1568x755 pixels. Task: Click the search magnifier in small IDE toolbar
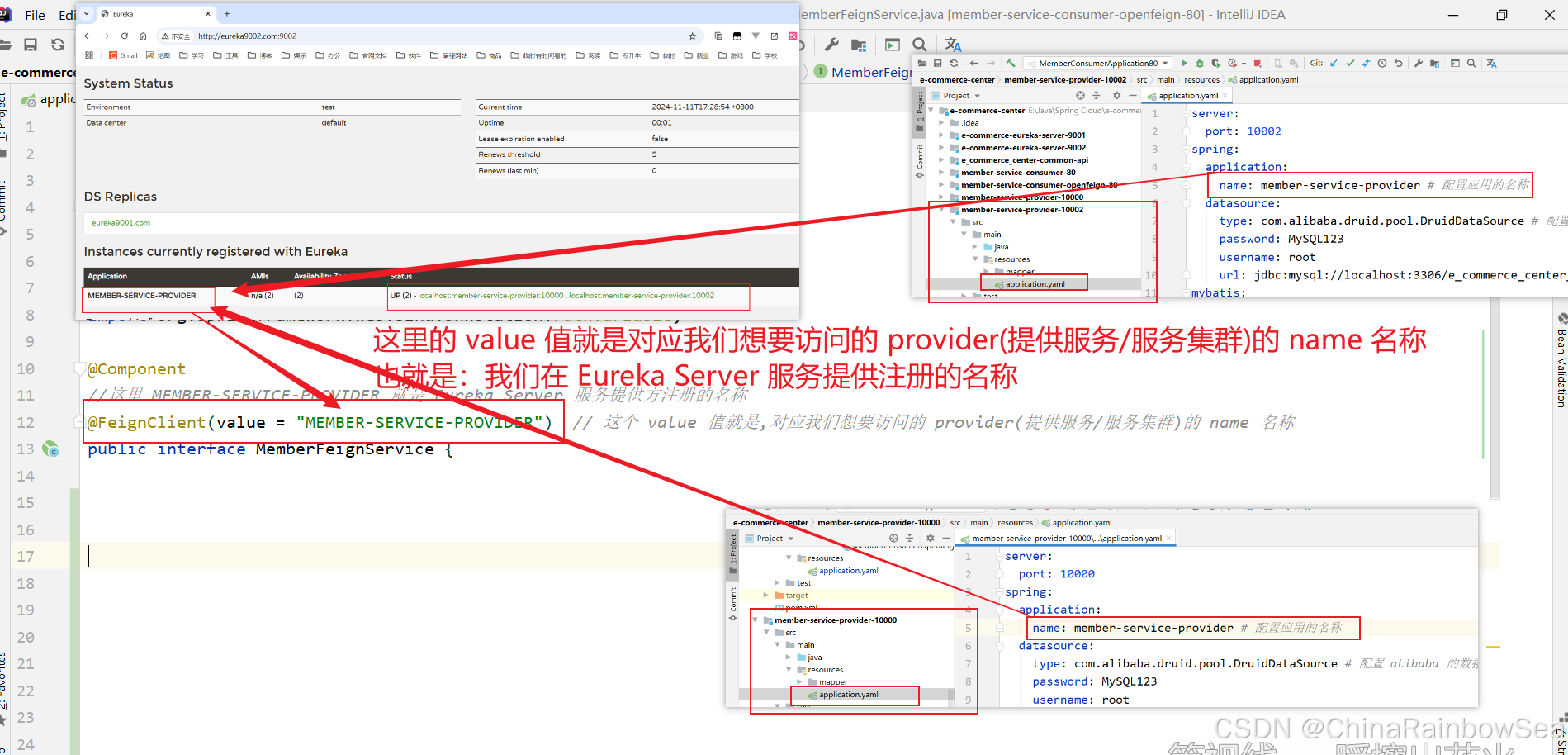pyautogui.click(x=1471, y=63)
